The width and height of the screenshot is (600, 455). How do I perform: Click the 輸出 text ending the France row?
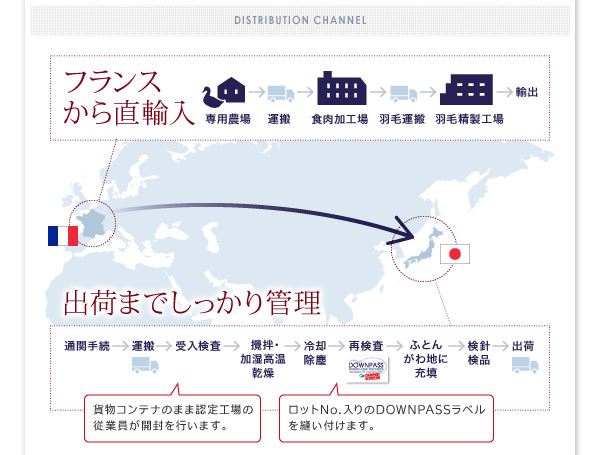(x=527, y=92)
